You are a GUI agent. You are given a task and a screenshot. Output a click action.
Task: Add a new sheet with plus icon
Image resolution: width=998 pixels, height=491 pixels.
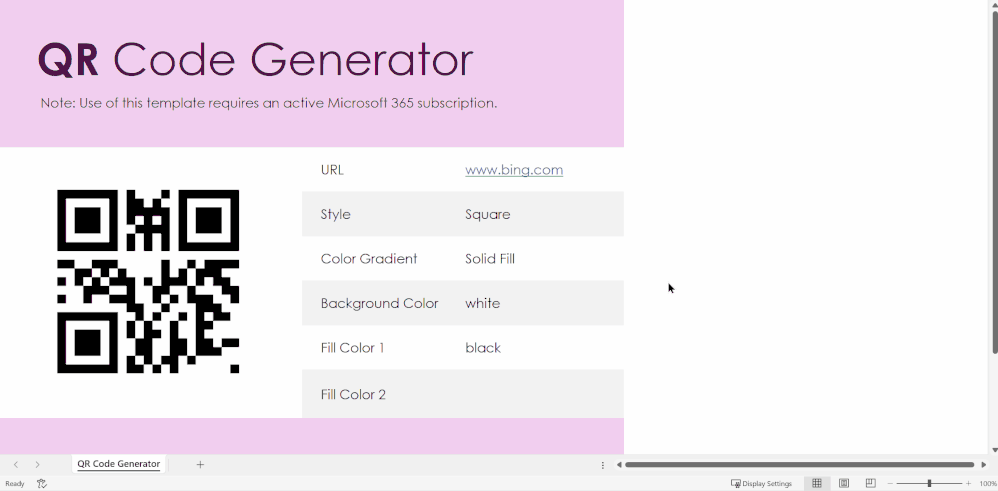click(200, 465)
